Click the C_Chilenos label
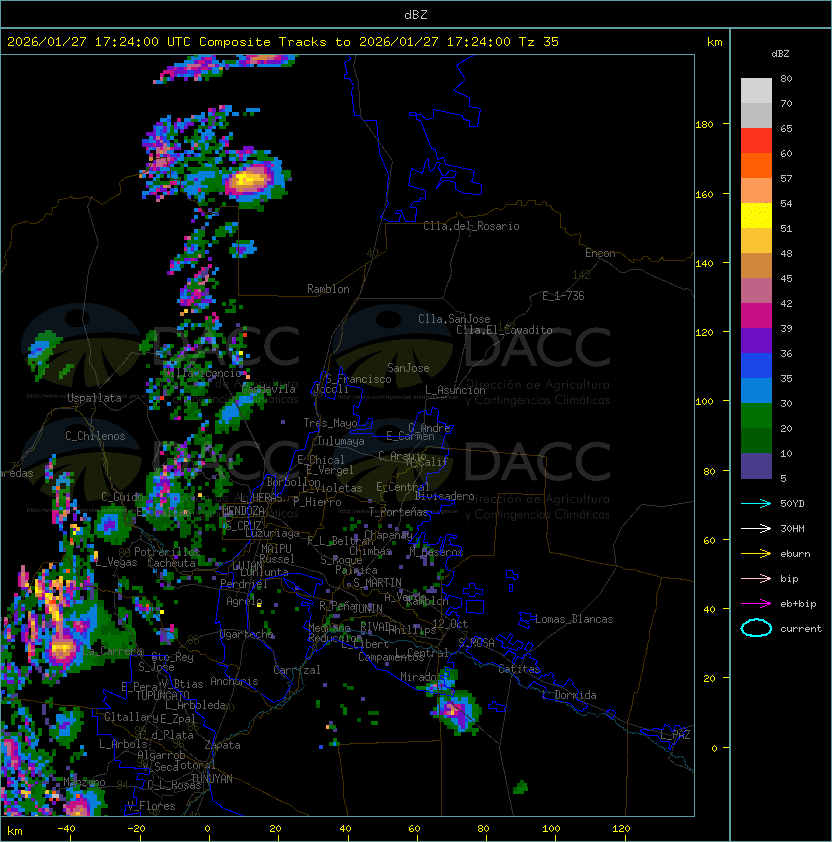Screen dimensions: 832x842 (x=95, y=436)
